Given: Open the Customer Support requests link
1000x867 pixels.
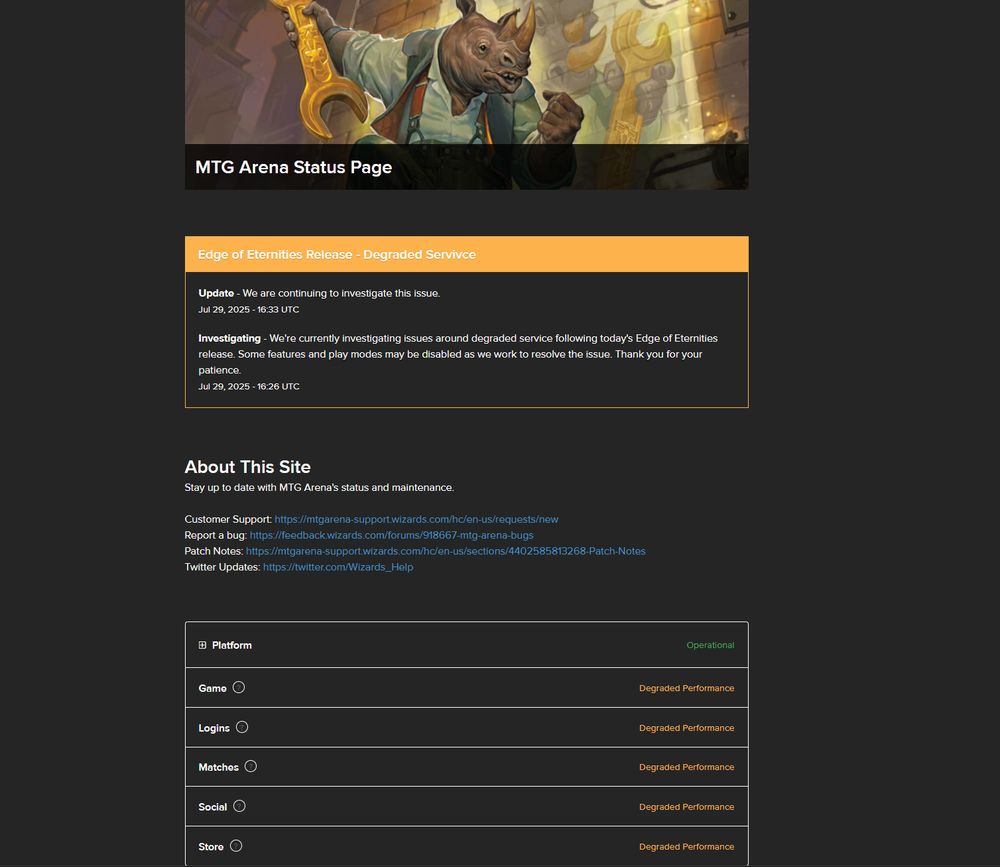Looking at the screenshot, I should tap(416, 519).
